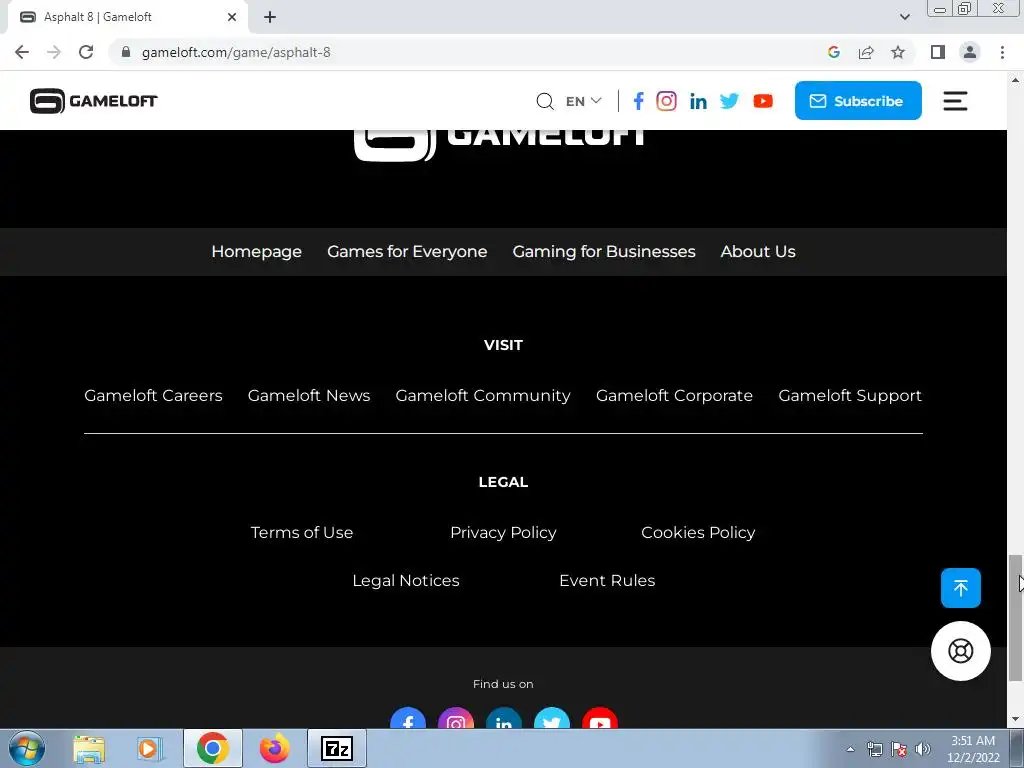Launch Windows Media Player from the taskbar

click(149, 749)
